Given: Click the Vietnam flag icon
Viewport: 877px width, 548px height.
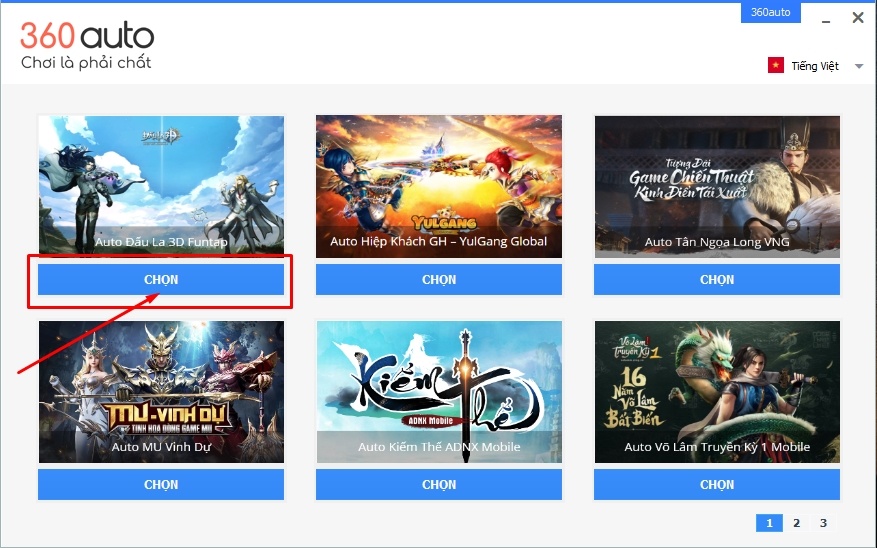Looking at the screenshot, I should point(776,65).
